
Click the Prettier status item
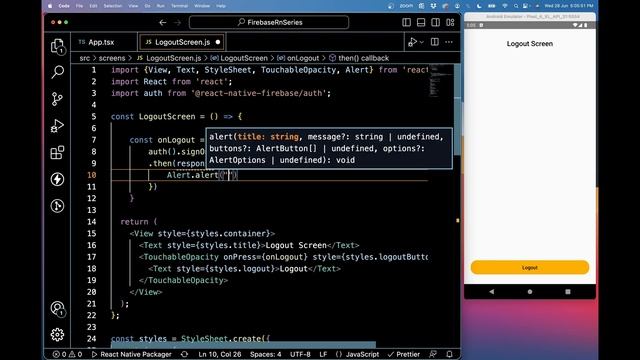(404, 354)
